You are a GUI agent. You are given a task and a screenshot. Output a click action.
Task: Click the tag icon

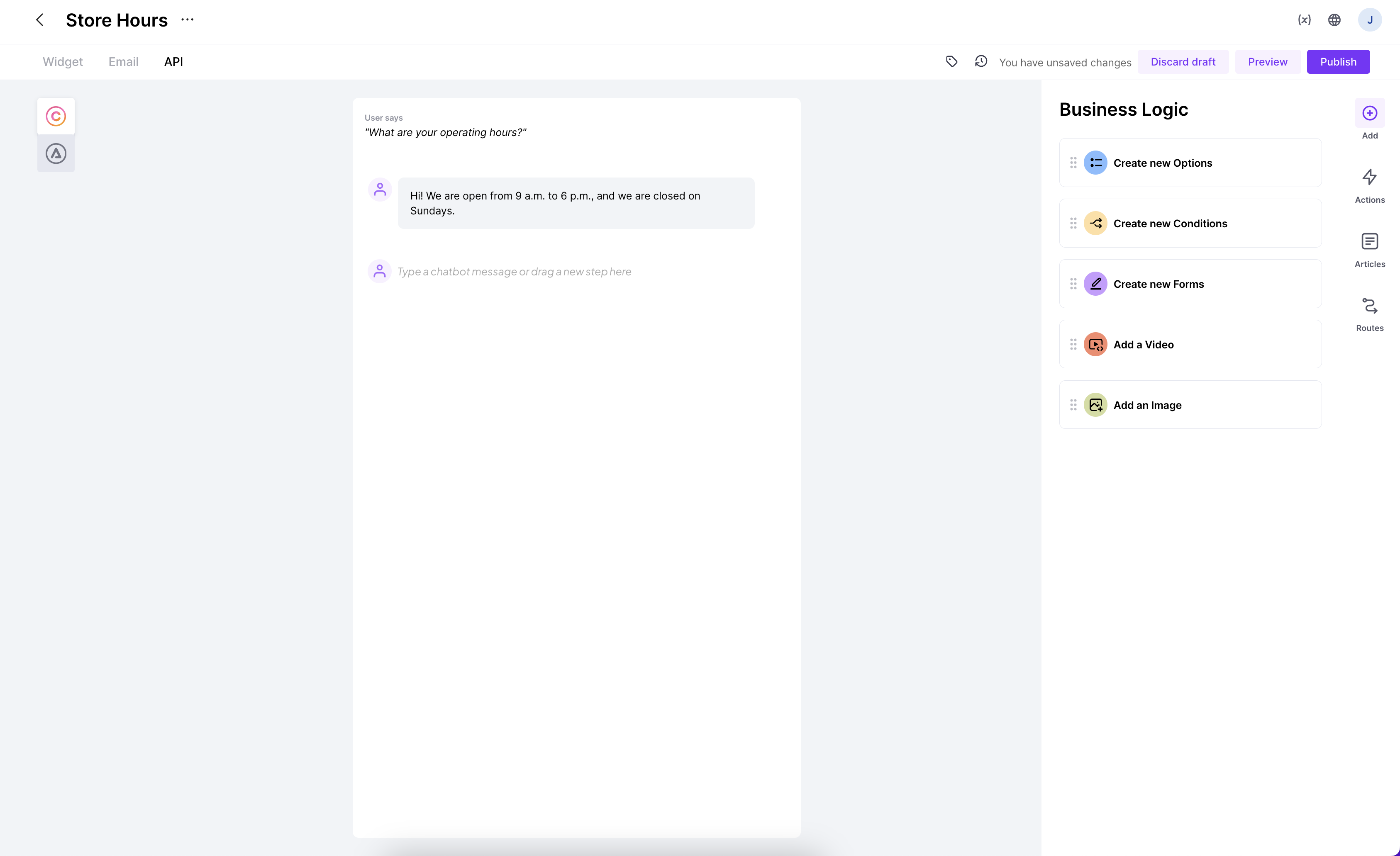point(952,61)
